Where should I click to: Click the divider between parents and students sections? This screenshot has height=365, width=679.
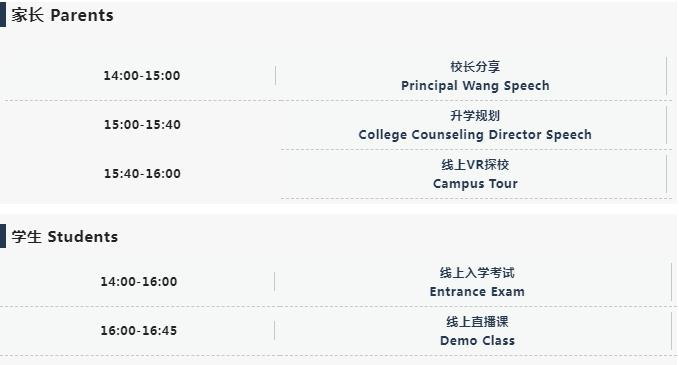[x=338, y=209]
